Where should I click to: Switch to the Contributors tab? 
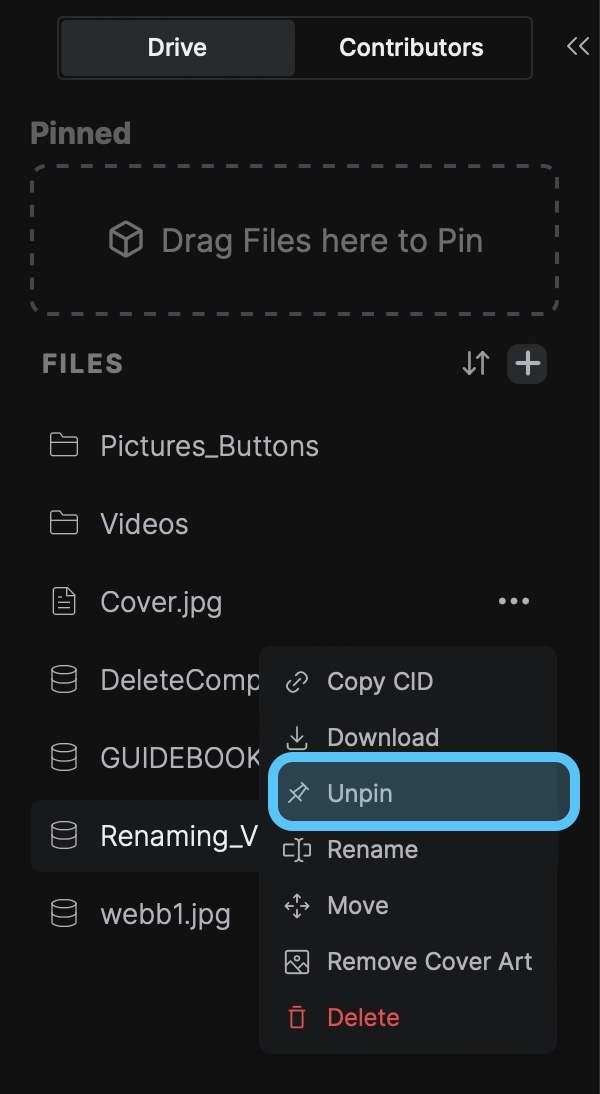point(411,47)
